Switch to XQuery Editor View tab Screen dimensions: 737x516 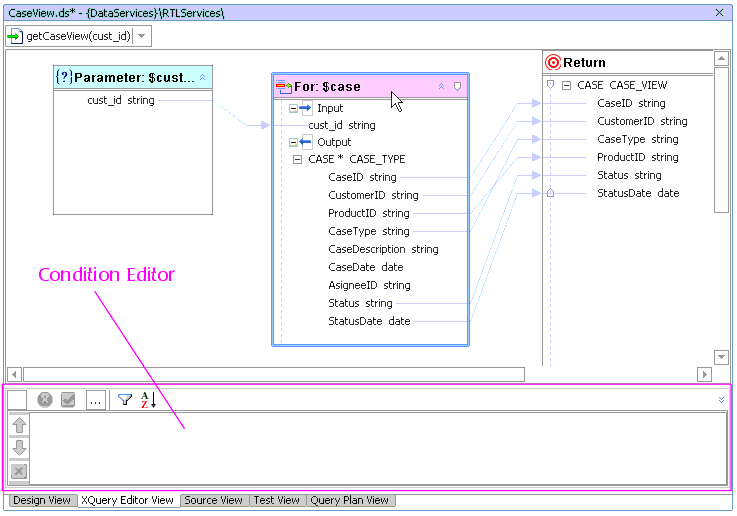point(127,500)
